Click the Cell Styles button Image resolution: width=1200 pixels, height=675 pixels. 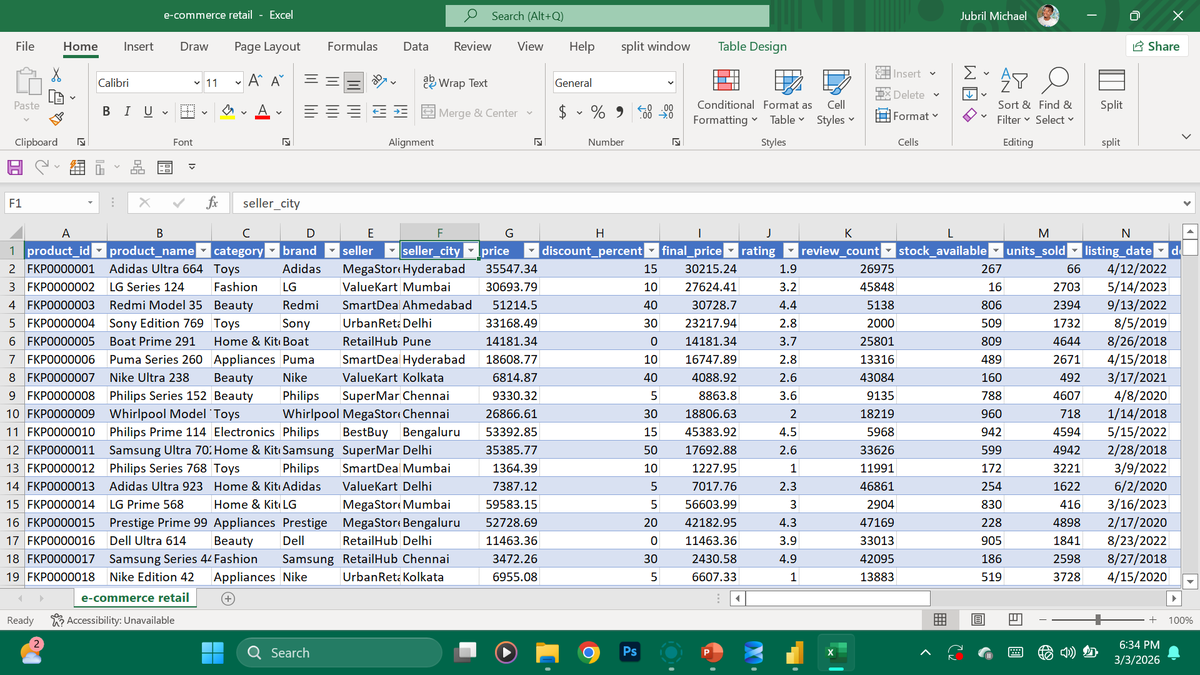coord(836,97)
